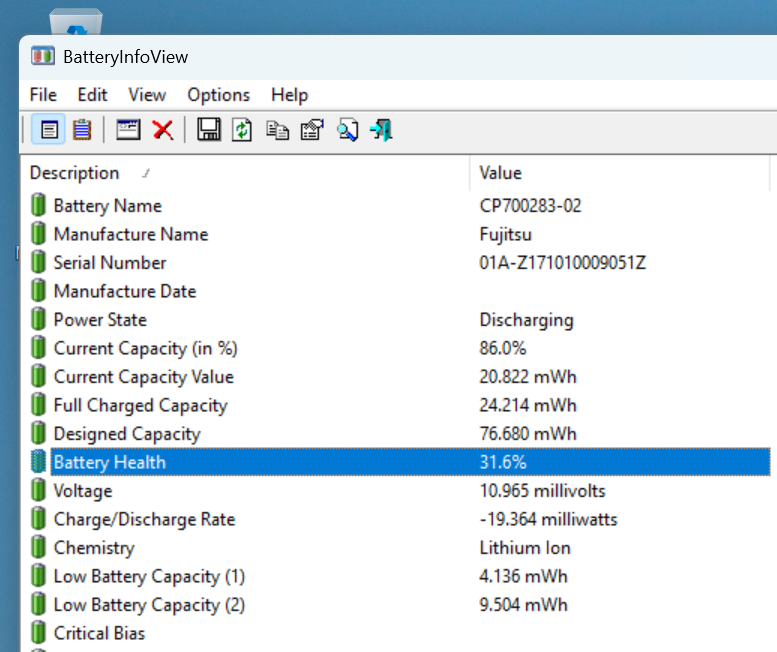The image size is (777, 652).
Task: Click the battery icon beside Chemistry
Action: (x=38, y=547)
